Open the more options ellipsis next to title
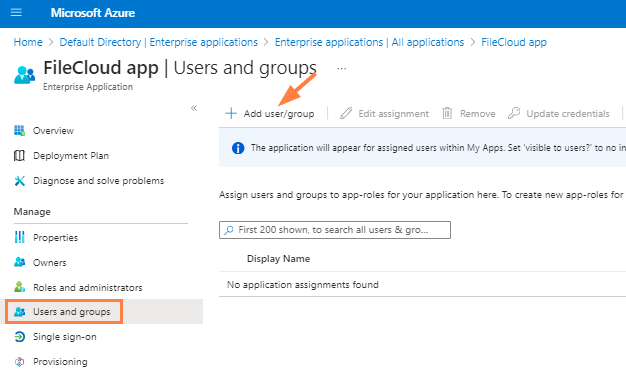 pyautogui.click(x=341, y=69)
